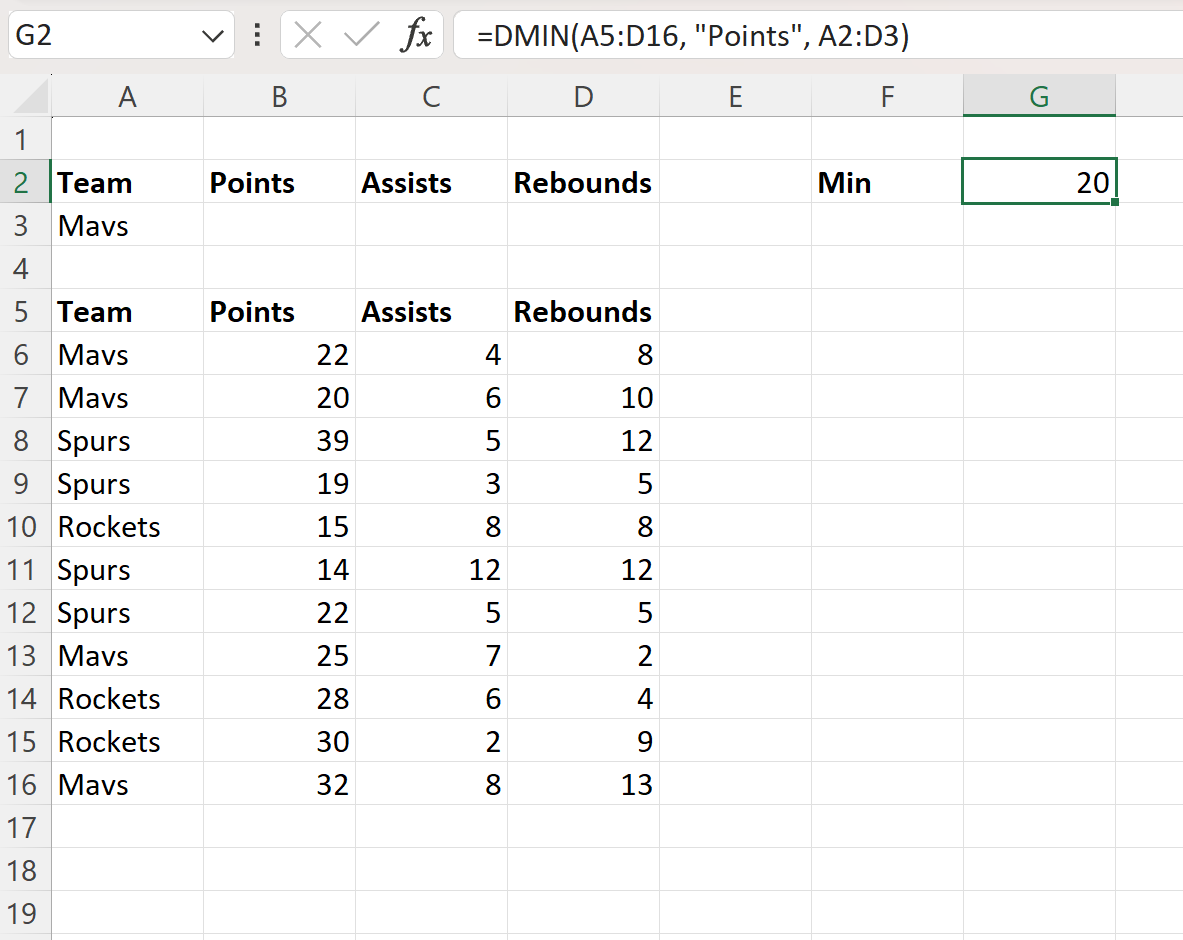Select the cell labeled Min
This screenshot has width=1183, height=940.
coord(887,182)
